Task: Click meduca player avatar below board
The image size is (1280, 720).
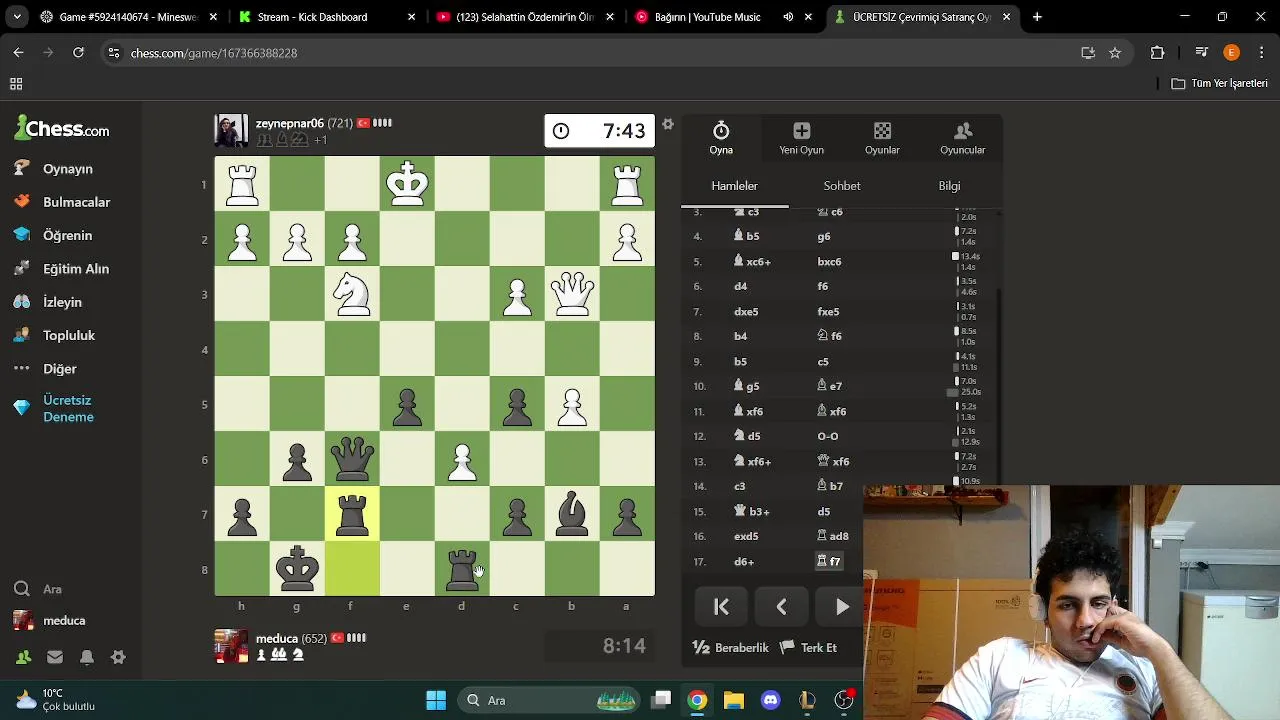Action: (231, 646)
